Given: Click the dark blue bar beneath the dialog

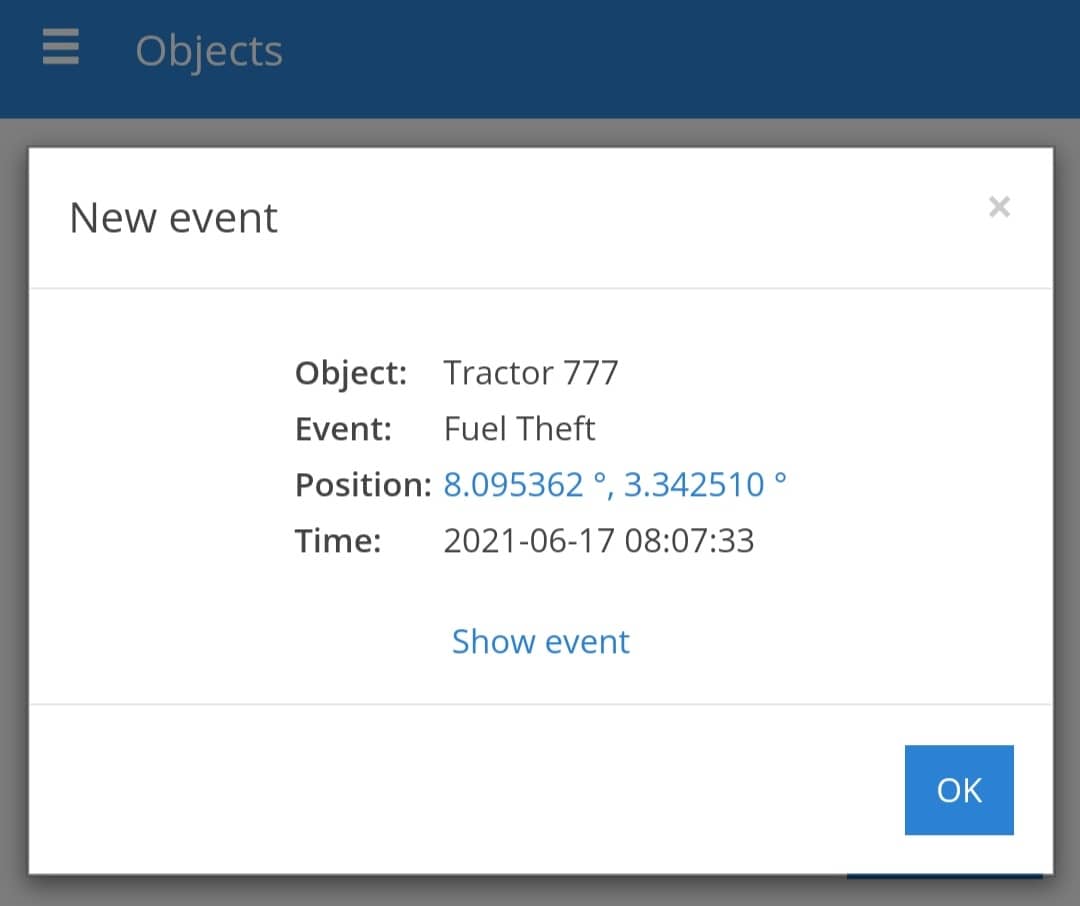Looking at the screenshot, I should 944,877.
